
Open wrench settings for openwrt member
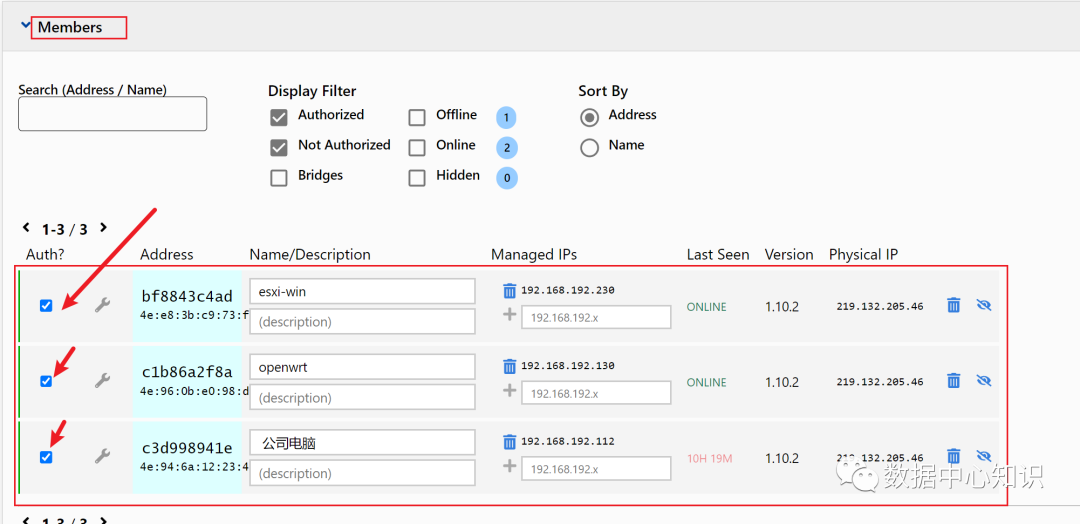pyautogui.click(x=102, y=380)
